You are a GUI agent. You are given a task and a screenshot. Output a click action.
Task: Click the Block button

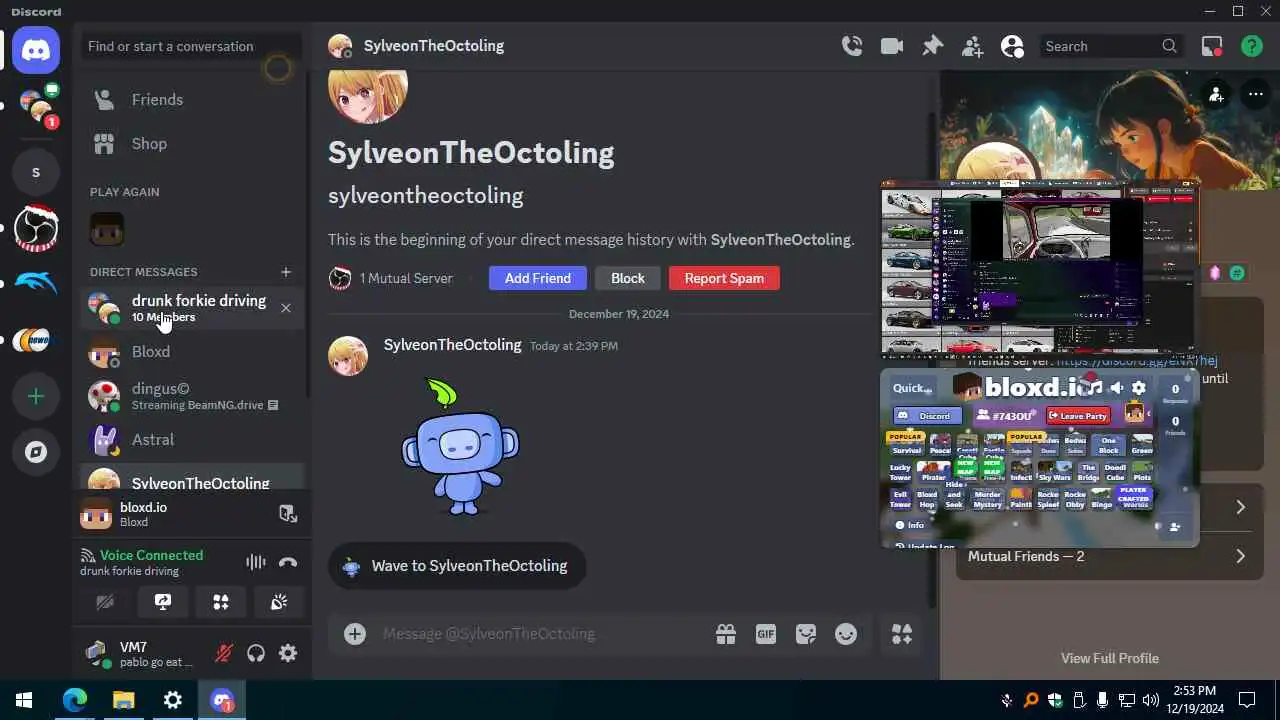tap(628, 278)
